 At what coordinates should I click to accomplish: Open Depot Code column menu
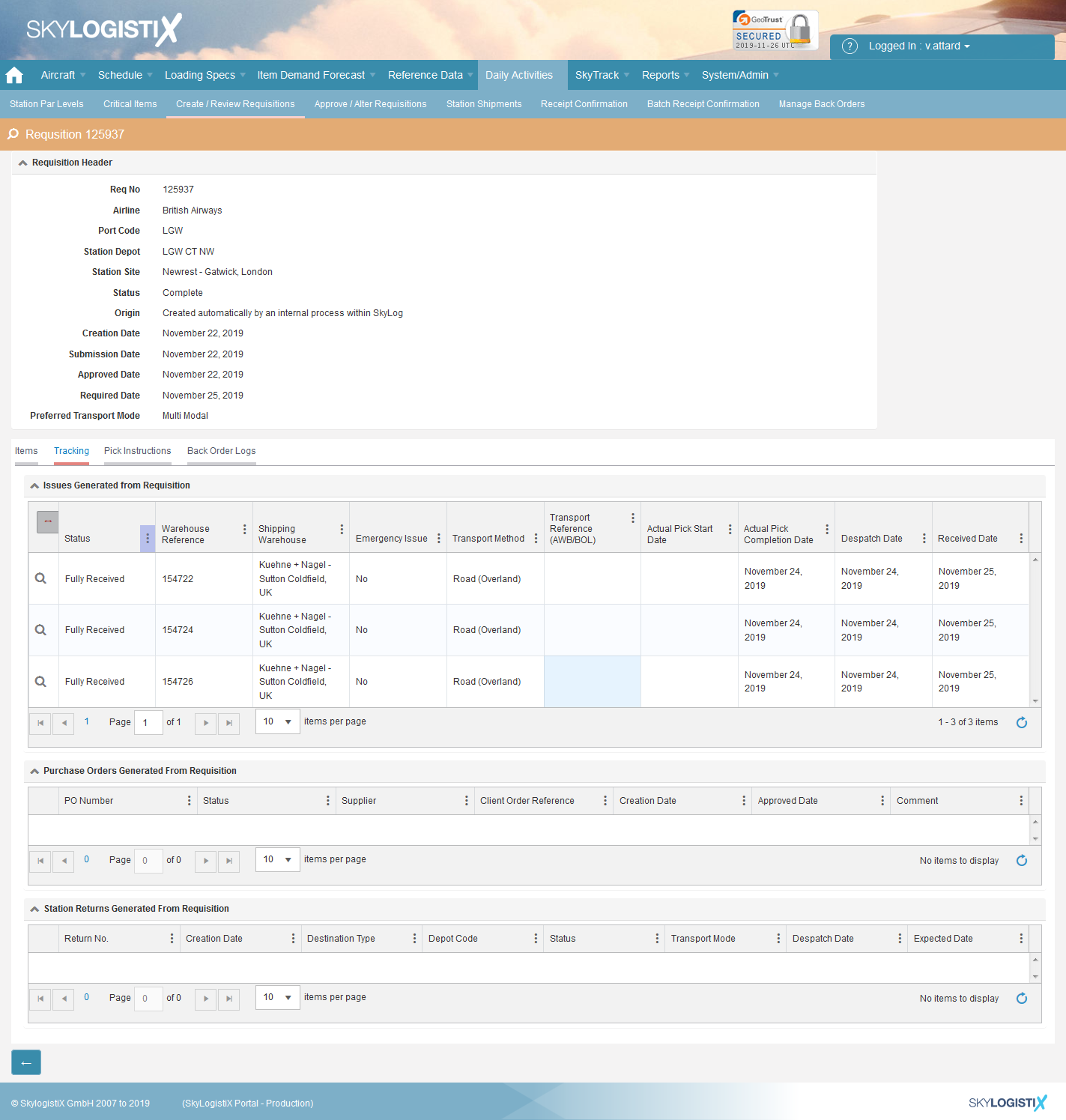pyautogui.click(x=536, y=939)
